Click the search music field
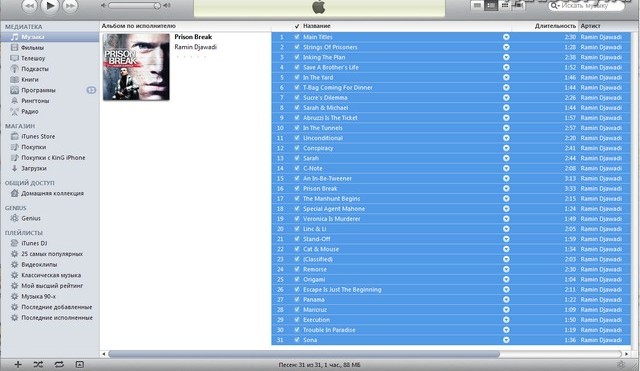This screenshot has width=640, height=371. click(586, 6)
